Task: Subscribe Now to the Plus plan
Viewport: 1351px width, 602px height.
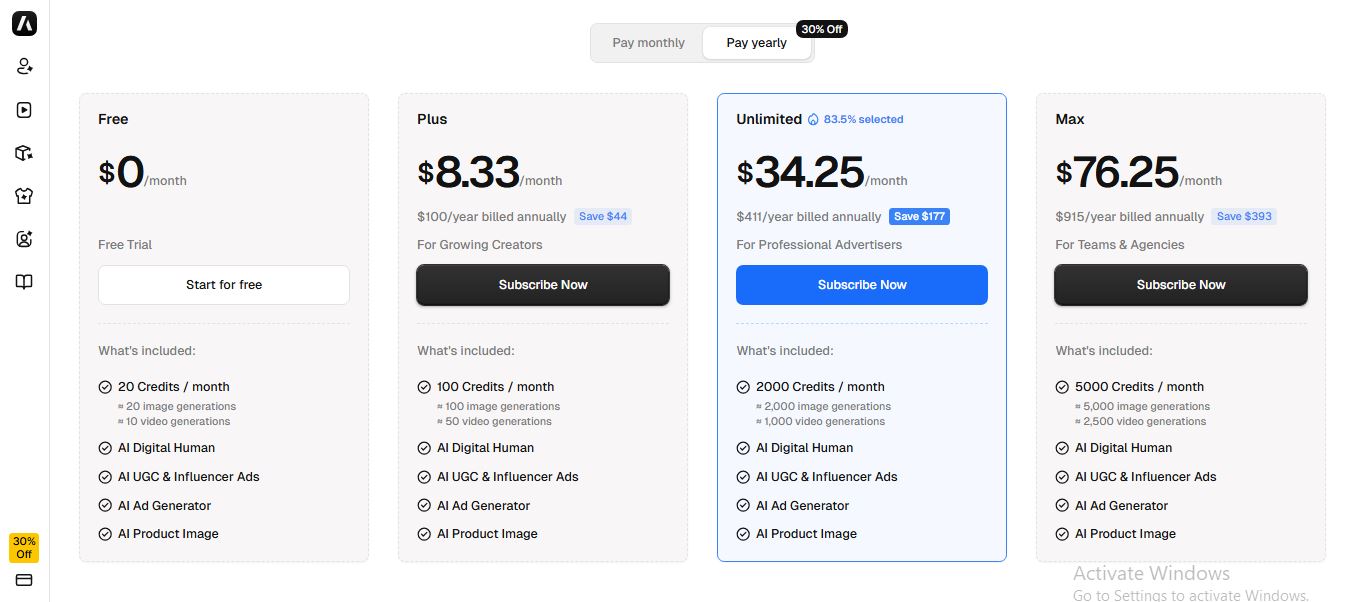Action: pos(543,285)
